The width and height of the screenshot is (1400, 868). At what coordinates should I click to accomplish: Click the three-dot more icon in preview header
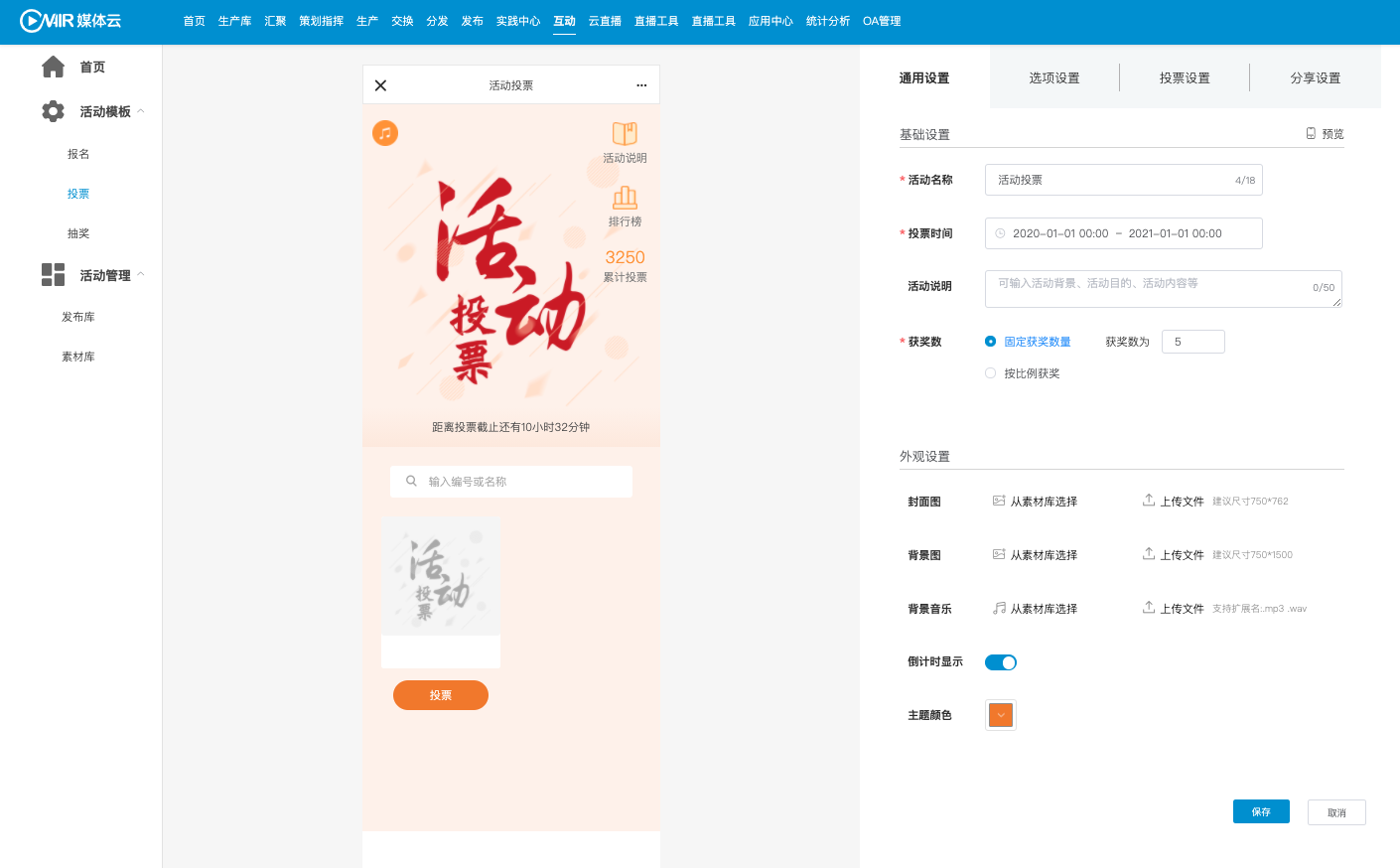coord(641,85)
